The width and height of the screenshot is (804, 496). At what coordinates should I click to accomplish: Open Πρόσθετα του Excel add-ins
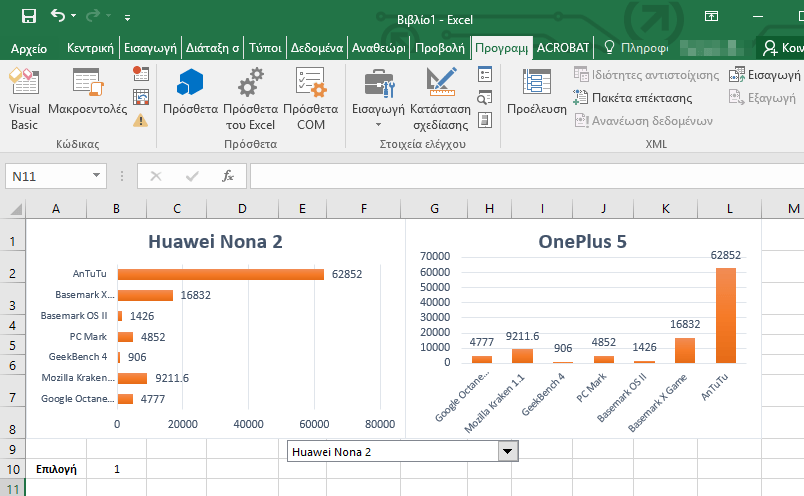251,98
